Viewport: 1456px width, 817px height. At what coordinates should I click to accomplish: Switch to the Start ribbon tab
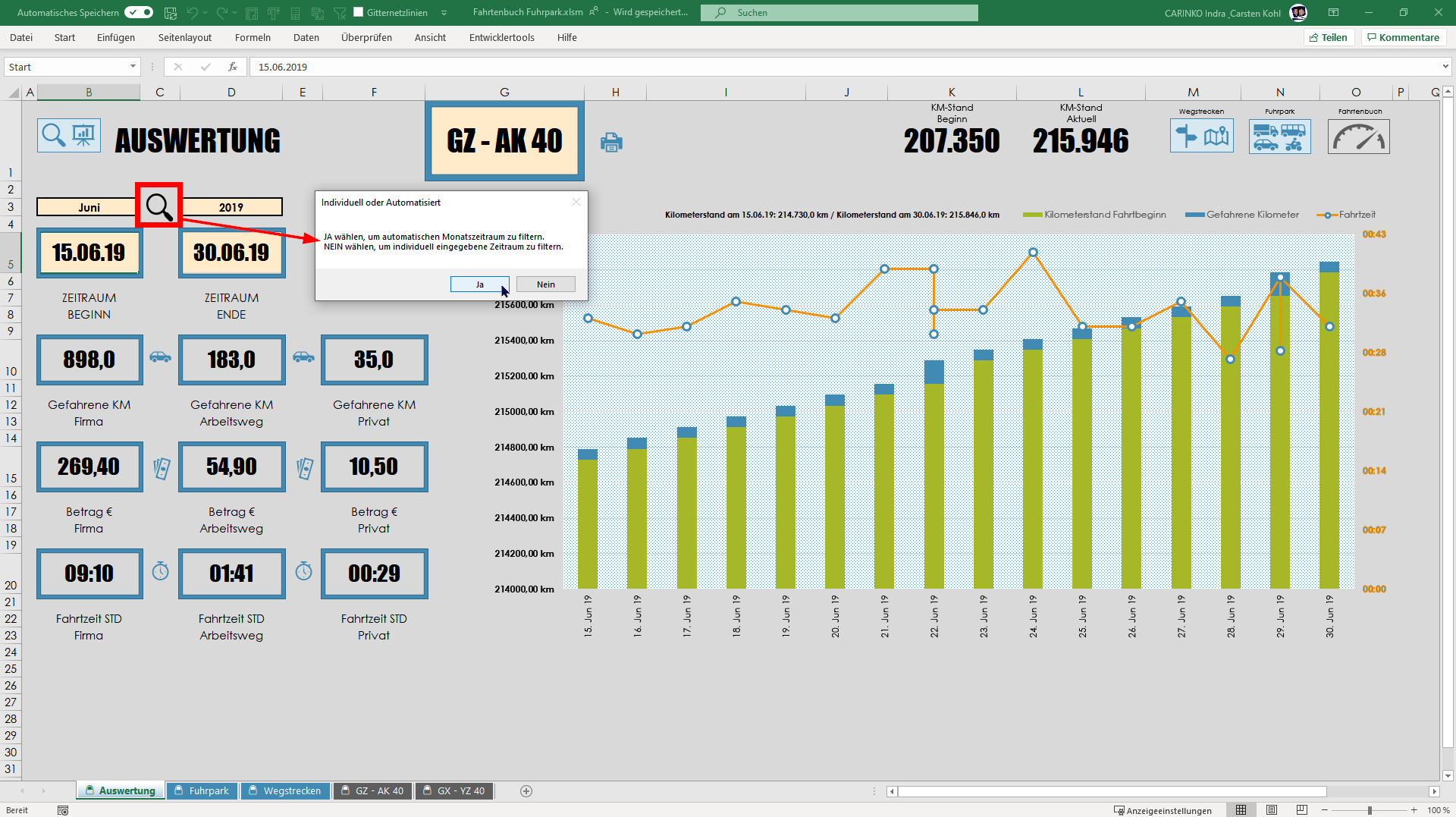pyautogui.click(x=64, y=37)
